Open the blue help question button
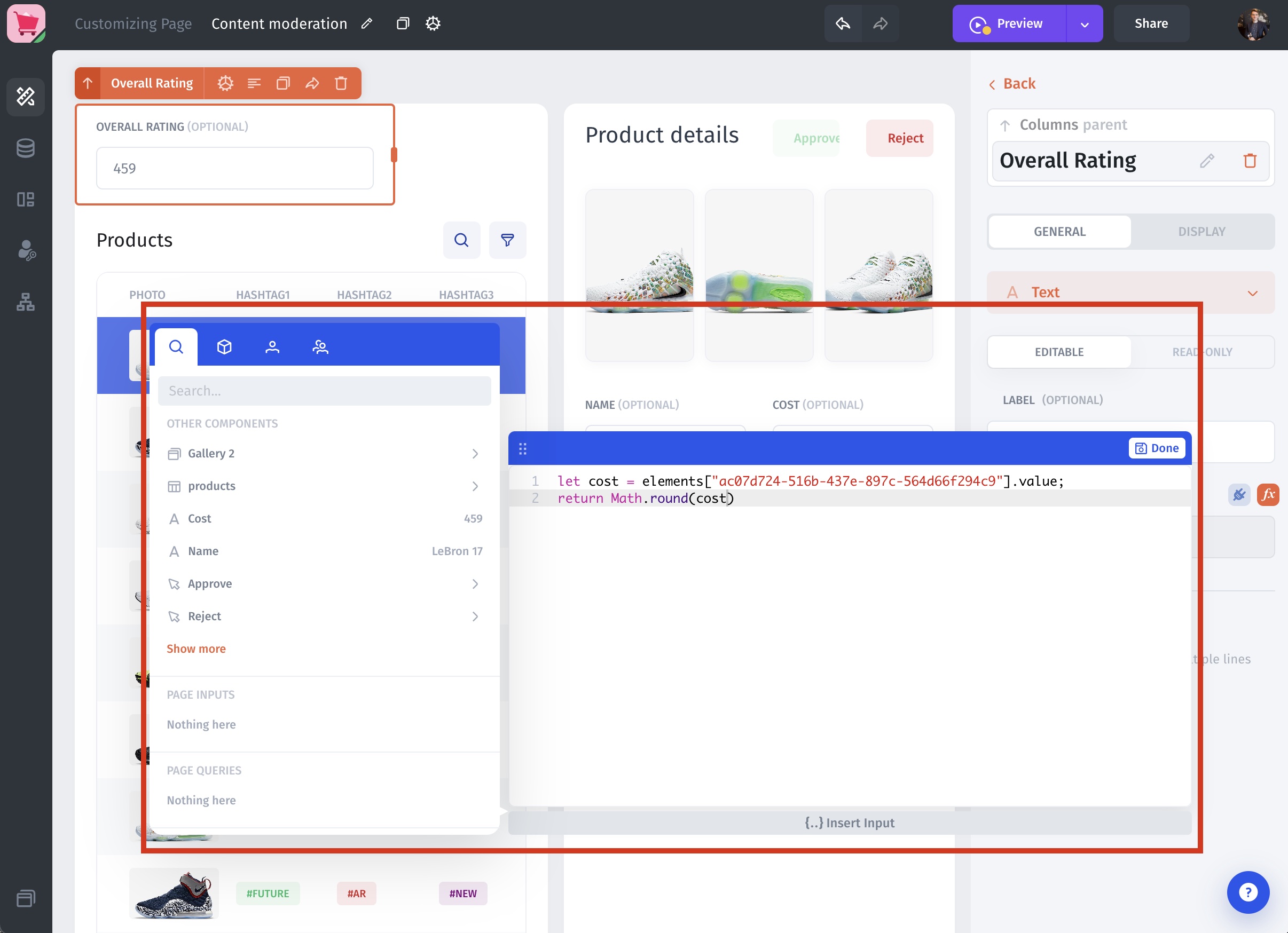Image resolution: width=1288 pixels, height=933 pixels. (1247, 892)
